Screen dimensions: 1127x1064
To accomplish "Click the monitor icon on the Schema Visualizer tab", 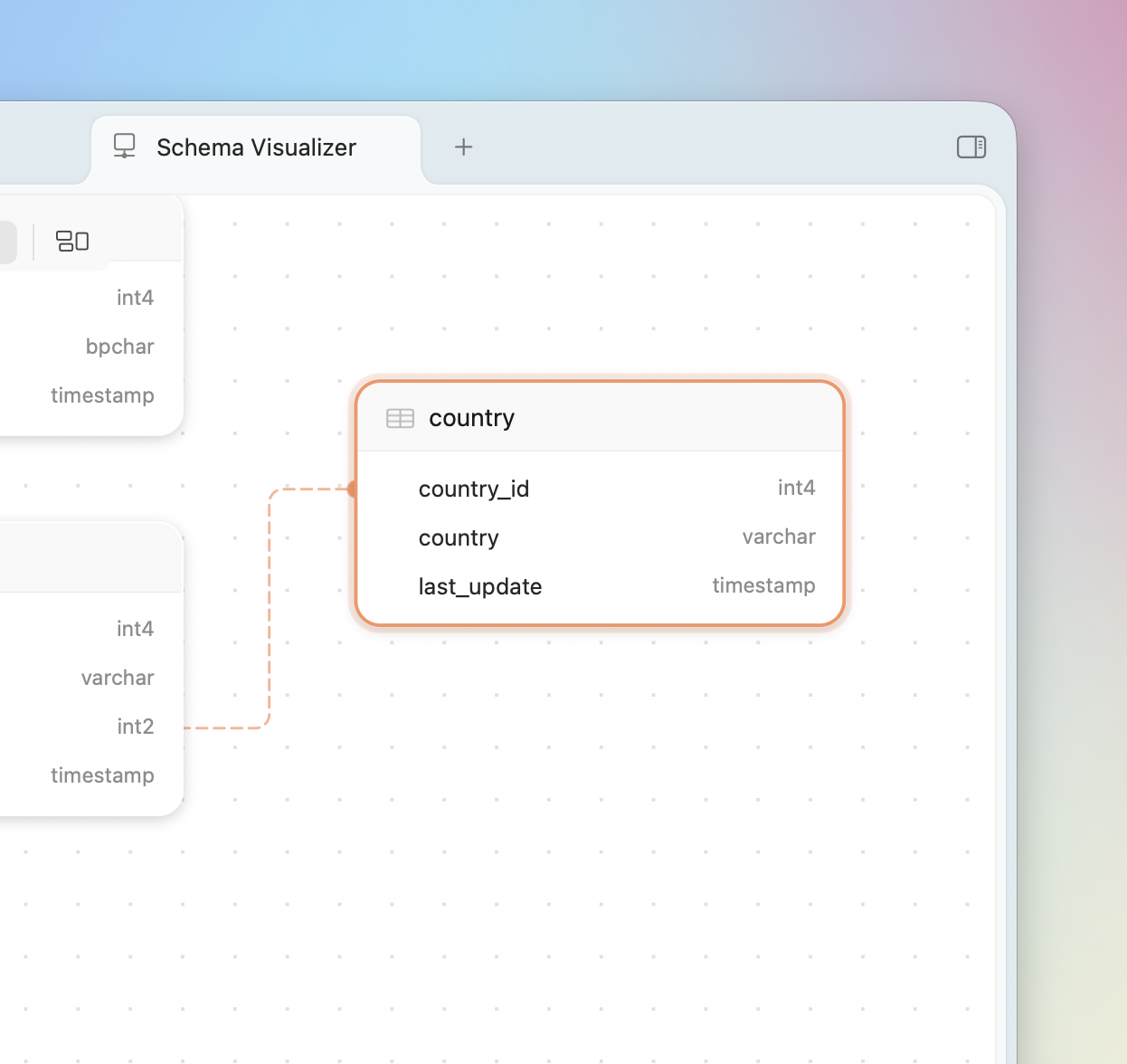I will [x=124, y=146].
